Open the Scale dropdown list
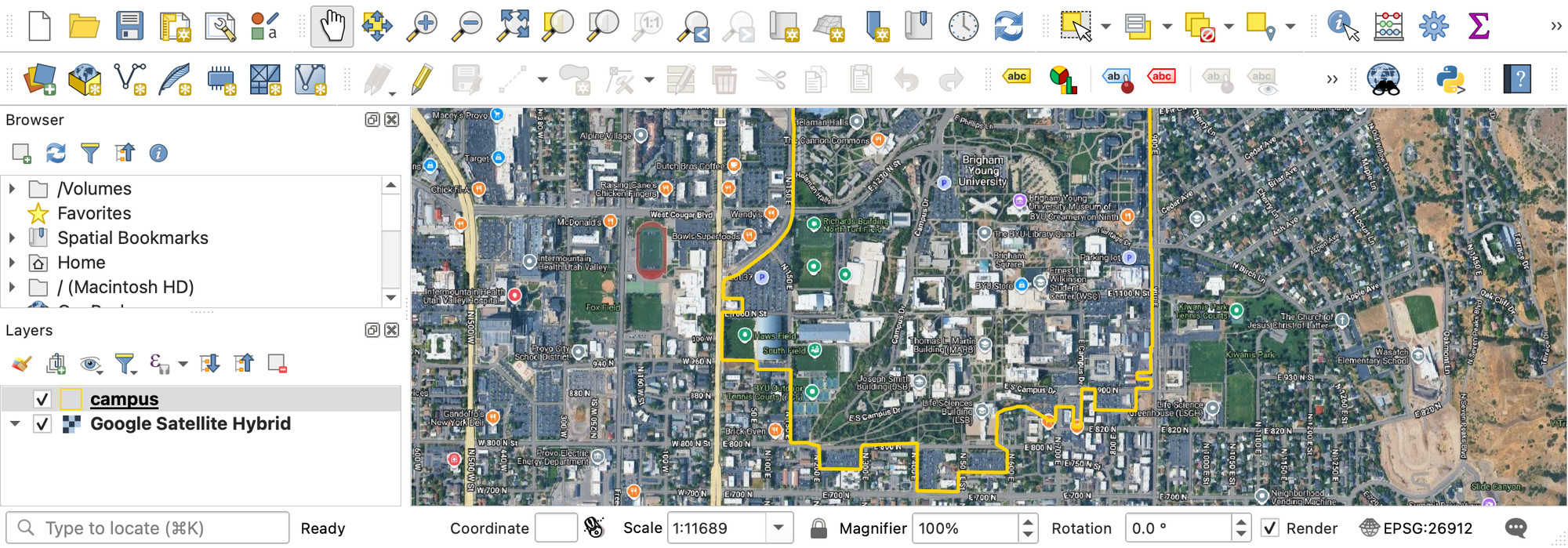The image size is (1568, 548). tap(779, 528)
